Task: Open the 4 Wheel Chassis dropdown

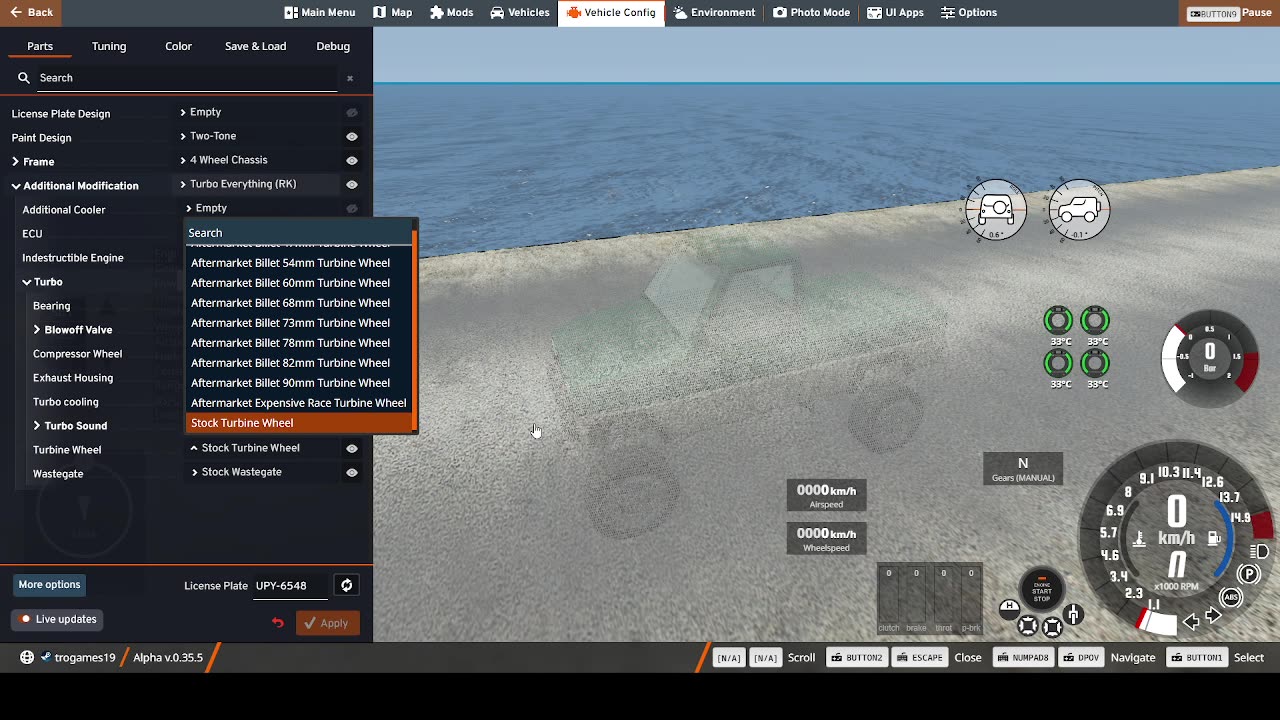Action: (x=259, y=160)
